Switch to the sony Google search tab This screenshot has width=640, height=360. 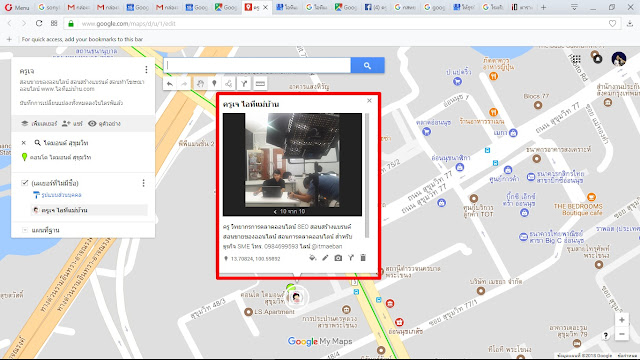point(49,7)
